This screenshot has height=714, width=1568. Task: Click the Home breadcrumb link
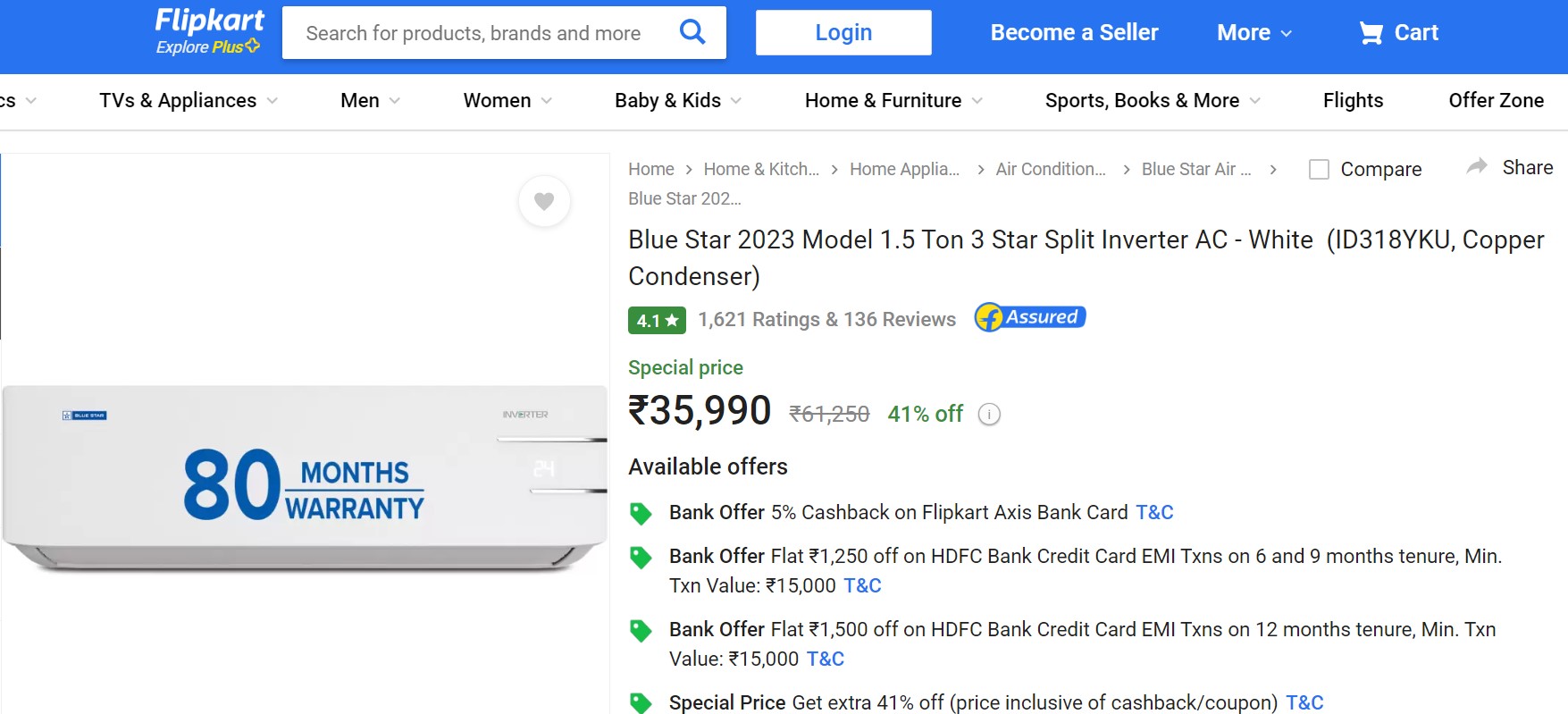point(650,169)
